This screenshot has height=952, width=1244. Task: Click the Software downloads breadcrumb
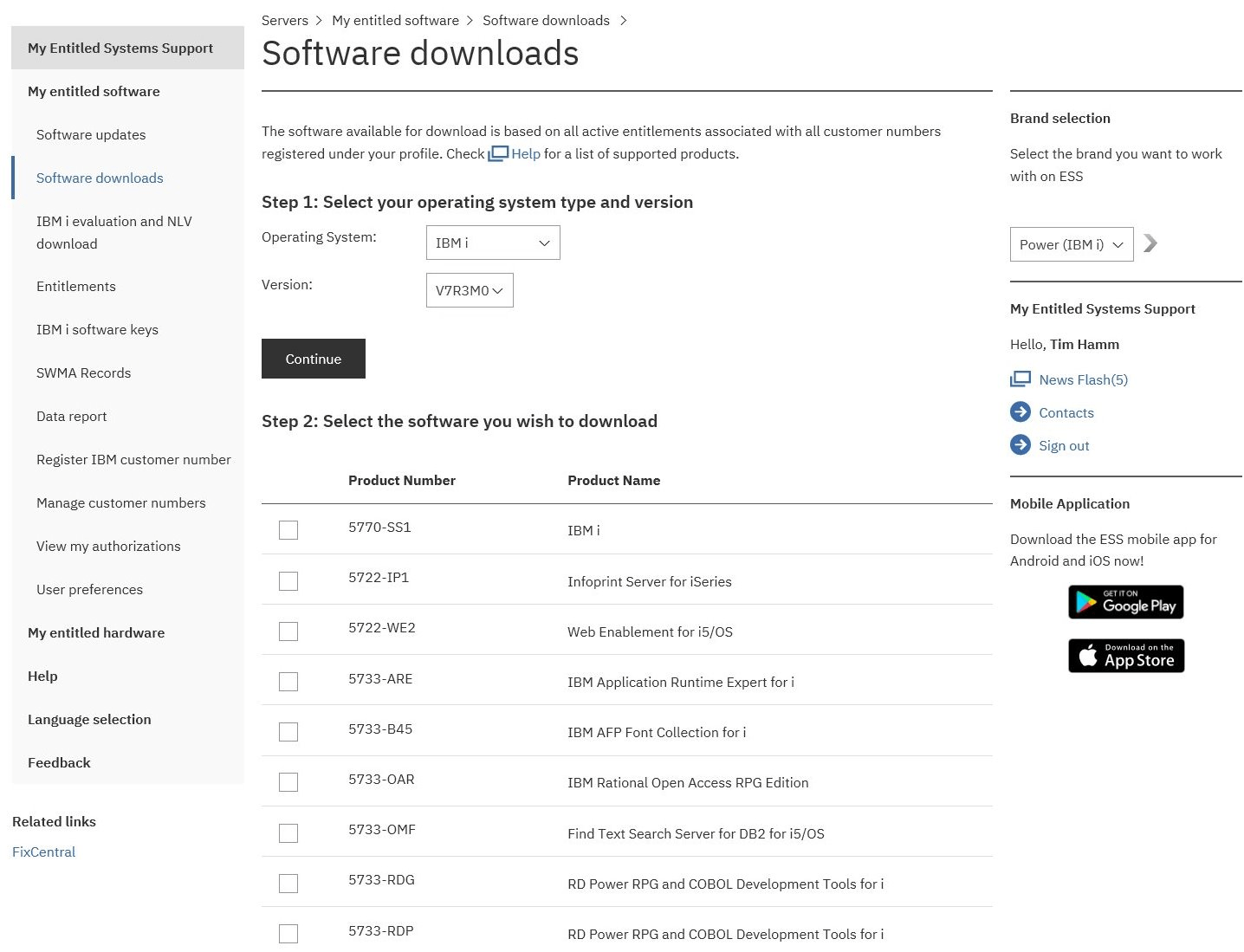pyautogui.click(x=546, y=20)
